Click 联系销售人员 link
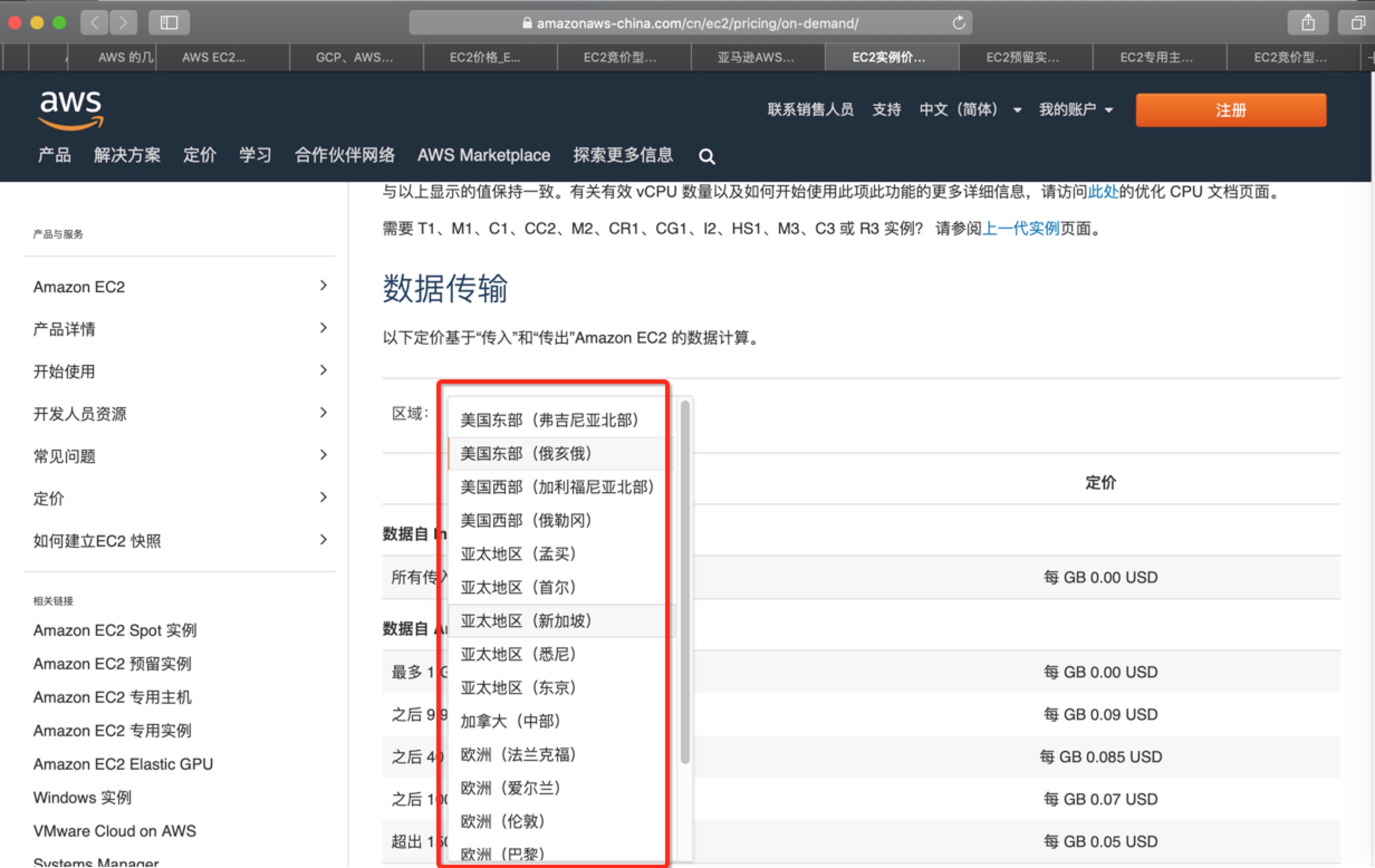This screenshot has width=1375, height=868. (x=810, y=109)
